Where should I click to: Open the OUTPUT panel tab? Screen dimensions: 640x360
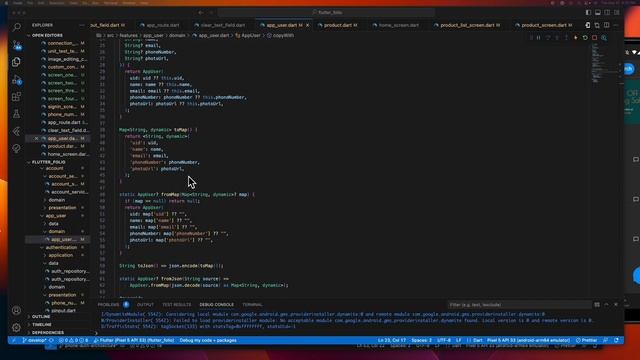click(145, 304)
